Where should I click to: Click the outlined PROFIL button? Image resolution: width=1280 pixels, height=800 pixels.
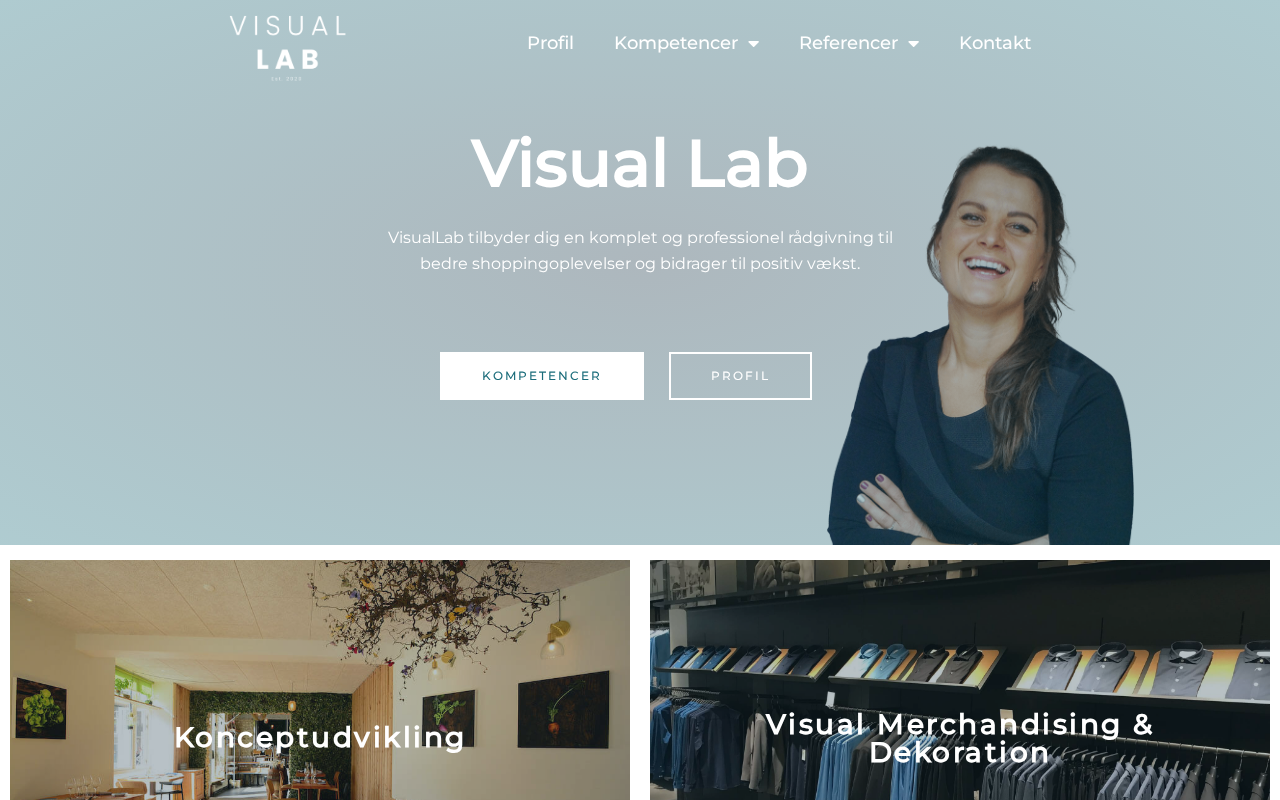point(740,376)
